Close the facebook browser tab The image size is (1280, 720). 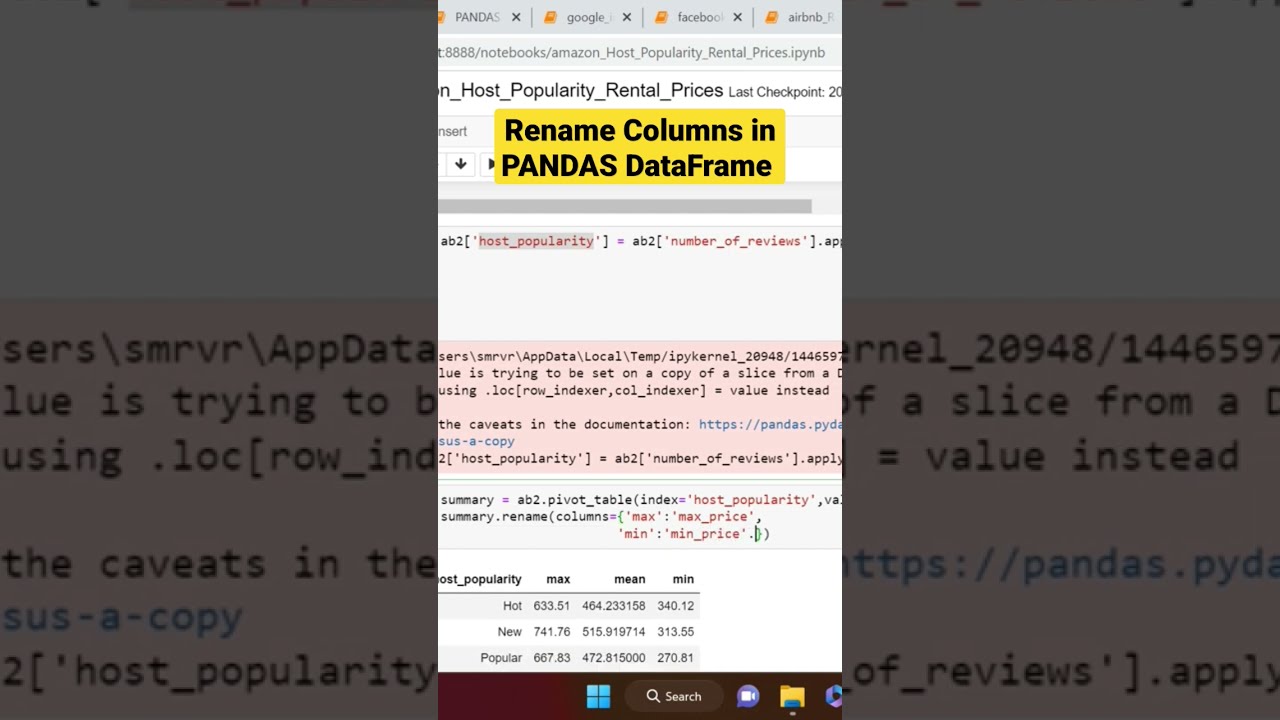click(x=738, y=17)
